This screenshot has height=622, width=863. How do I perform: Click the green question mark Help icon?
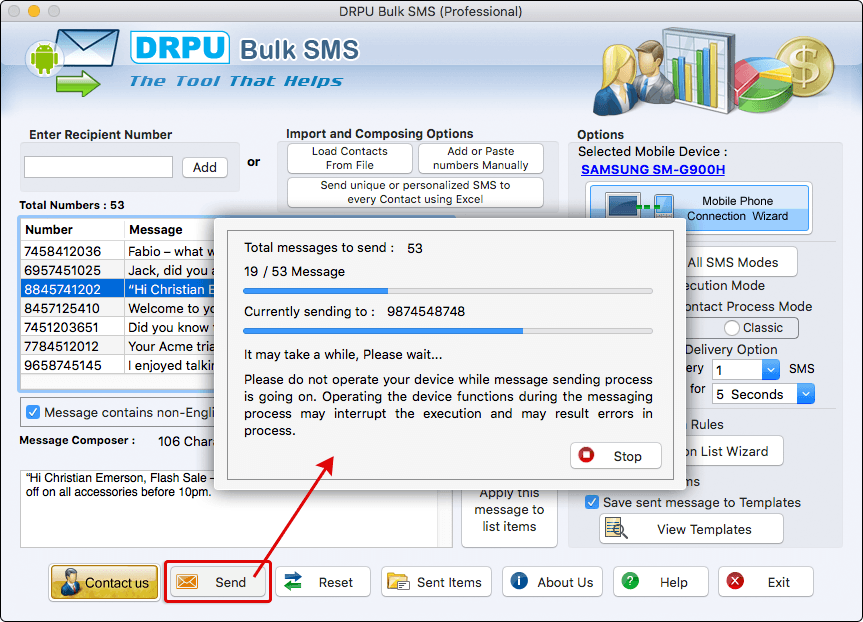[630, 581]
